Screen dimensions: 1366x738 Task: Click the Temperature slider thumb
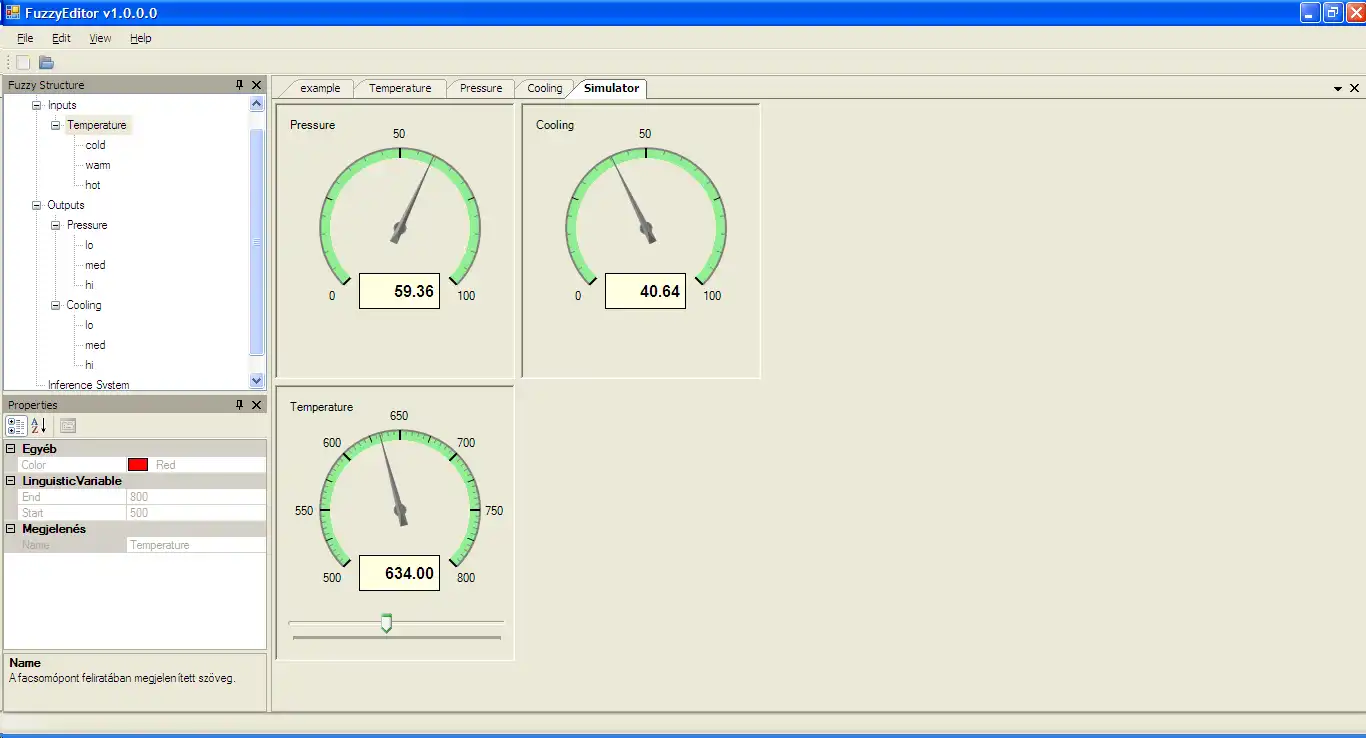[386, 624]
